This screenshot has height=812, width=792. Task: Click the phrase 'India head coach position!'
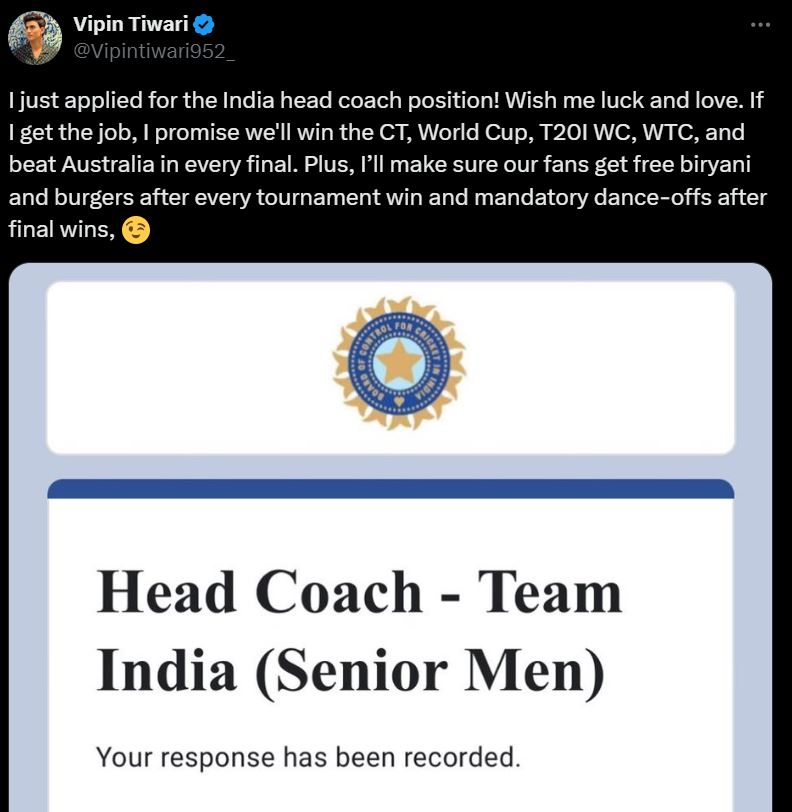(362, 100)
